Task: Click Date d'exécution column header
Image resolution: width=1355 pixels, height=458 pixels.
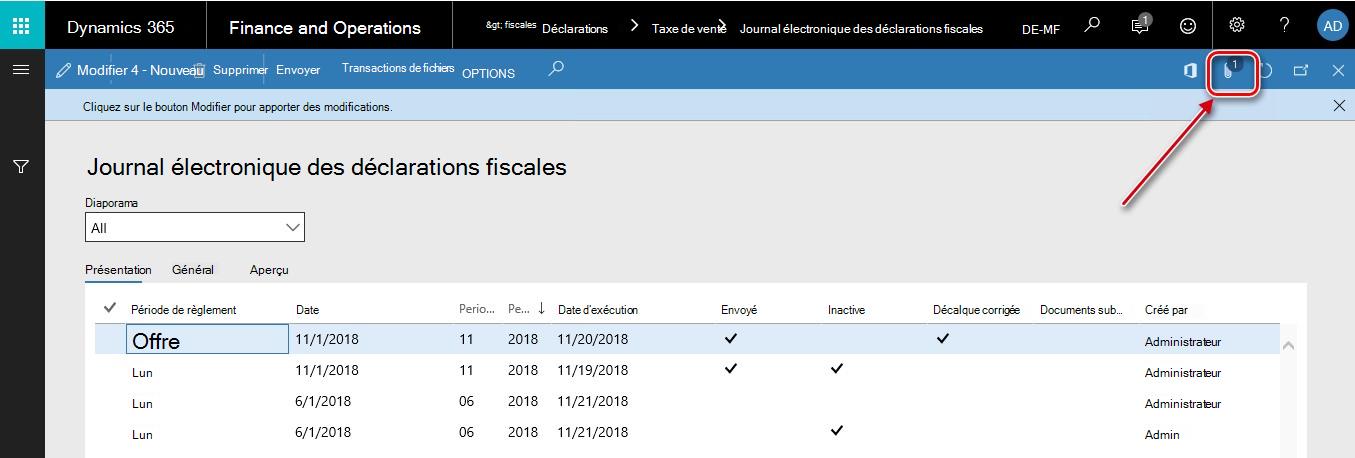Action: (598, 310)
